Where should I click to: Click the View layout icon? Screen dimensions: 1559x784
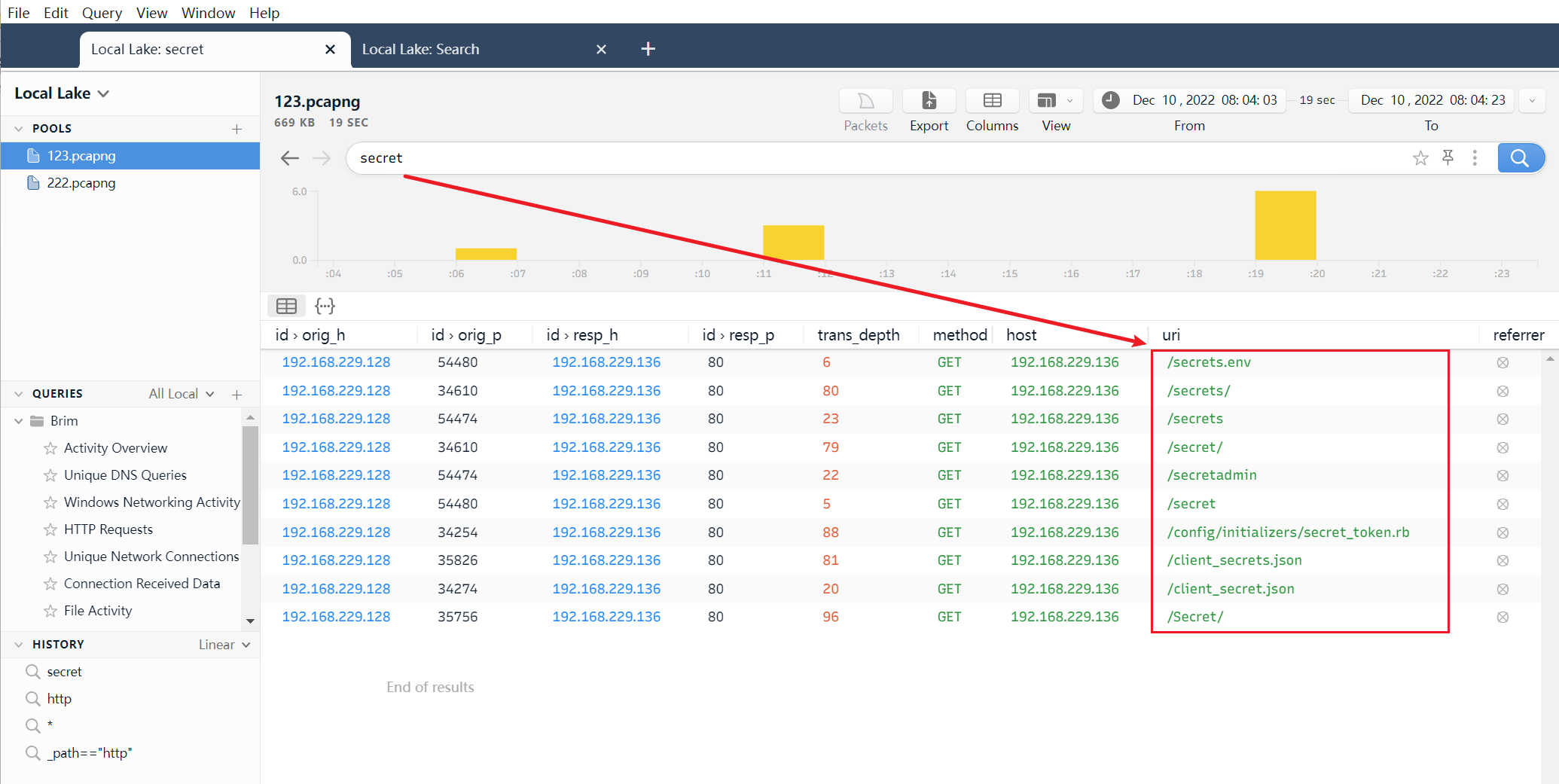[x=1046, y=101]
